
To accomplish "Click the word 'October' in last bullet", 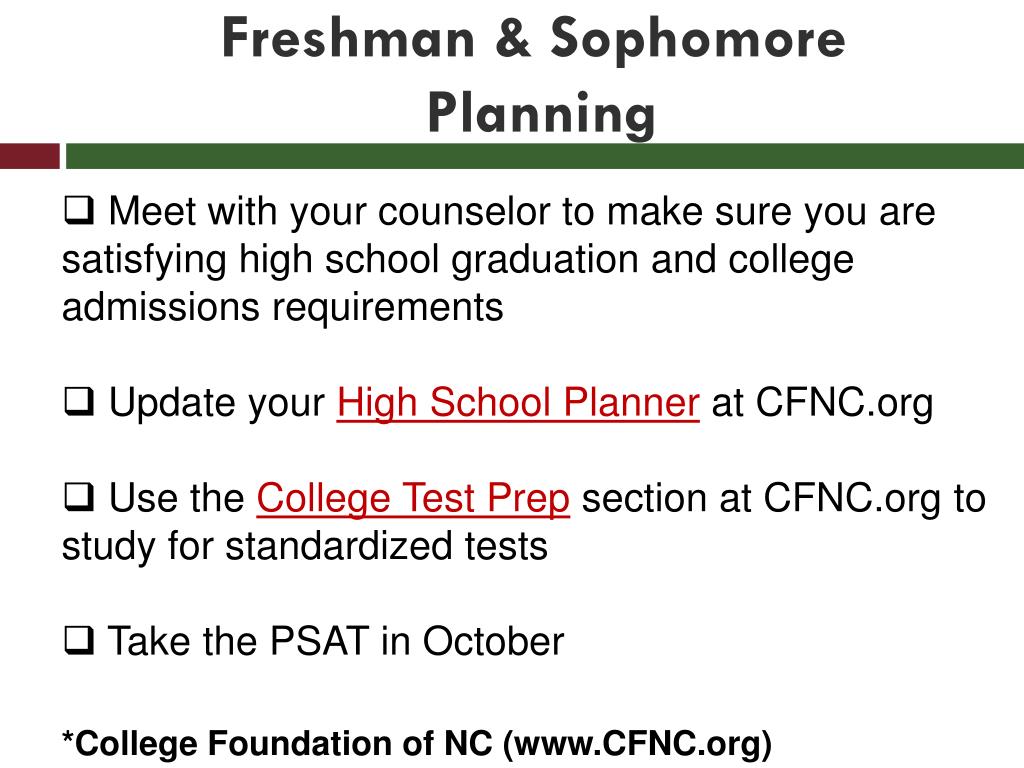I will tap(493, 641).
